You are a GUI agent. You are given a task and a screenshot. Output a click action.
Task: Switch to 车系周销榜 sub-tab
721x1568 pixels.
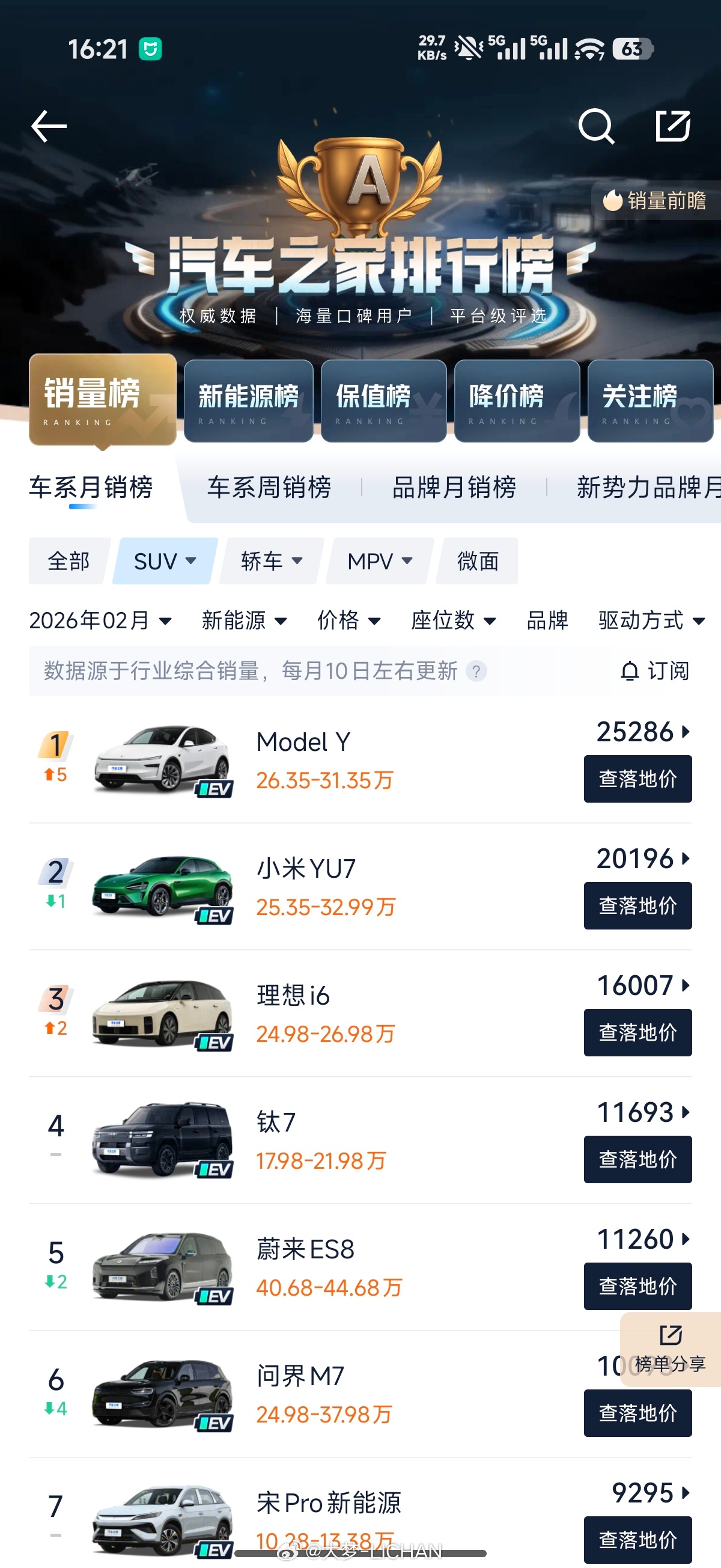(x=269, y=487)
